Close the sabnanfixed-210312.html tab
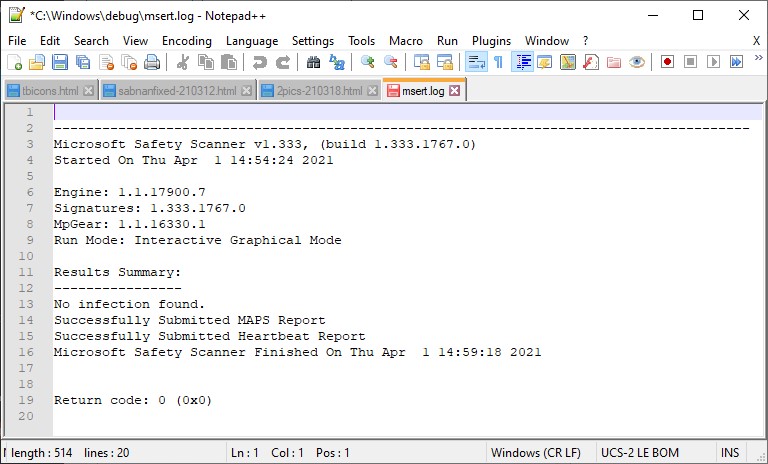The width and height of the screenshot is (768, 464). [247, 91]
